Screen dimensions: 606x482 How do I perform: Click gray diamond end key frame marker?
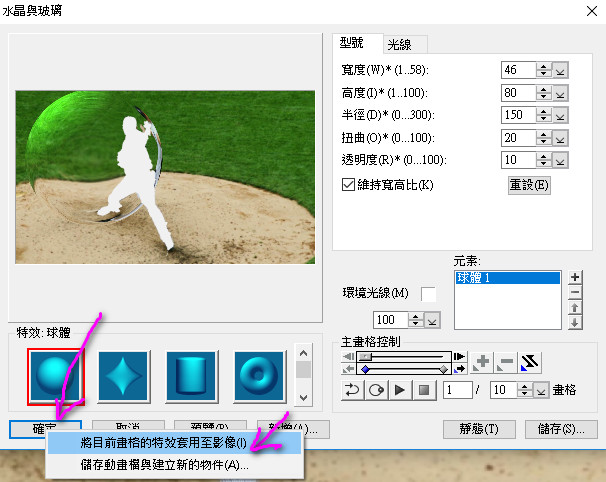coord(444,370)
